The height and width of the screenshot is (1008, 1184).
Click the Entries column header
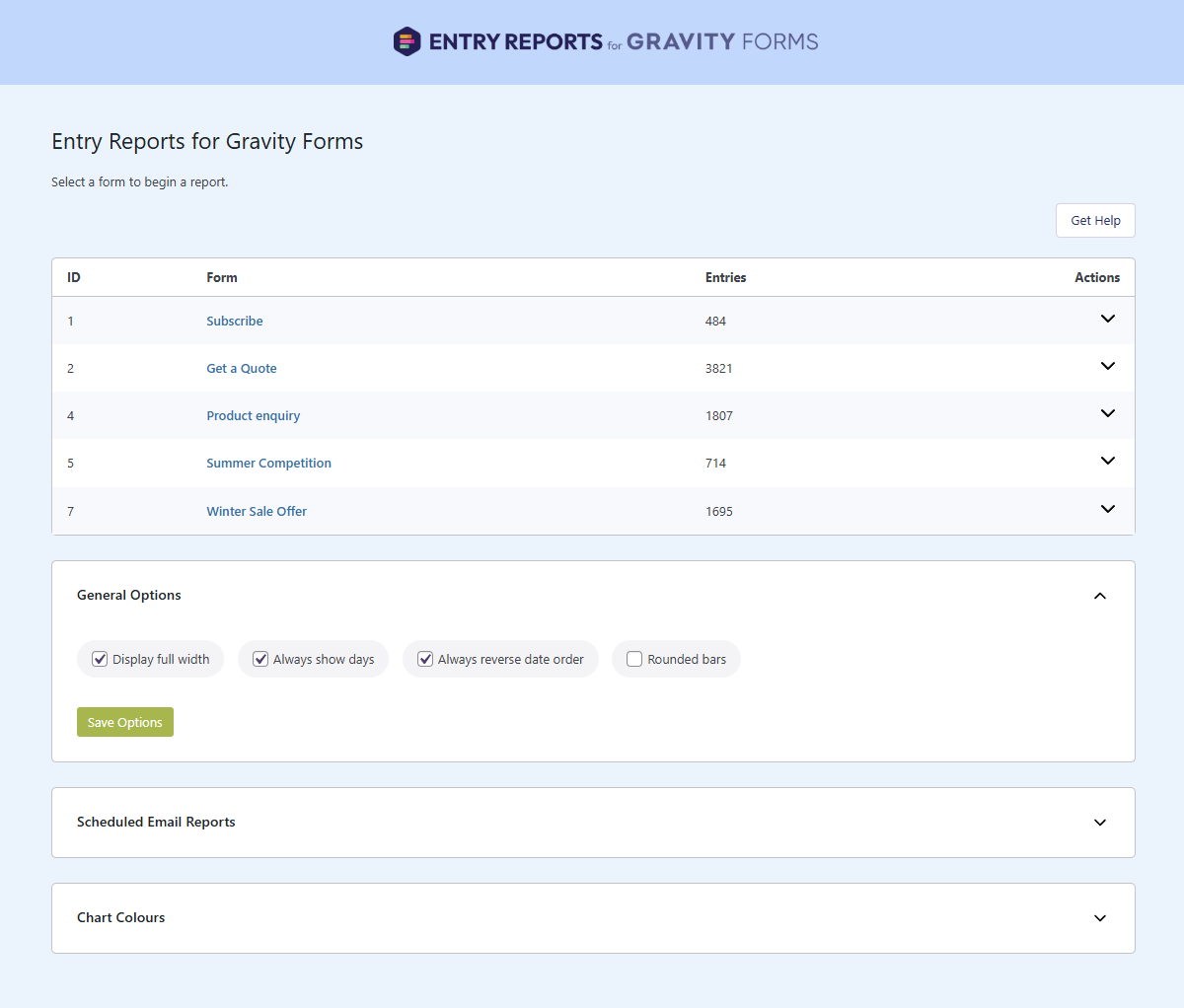[725, 278]
